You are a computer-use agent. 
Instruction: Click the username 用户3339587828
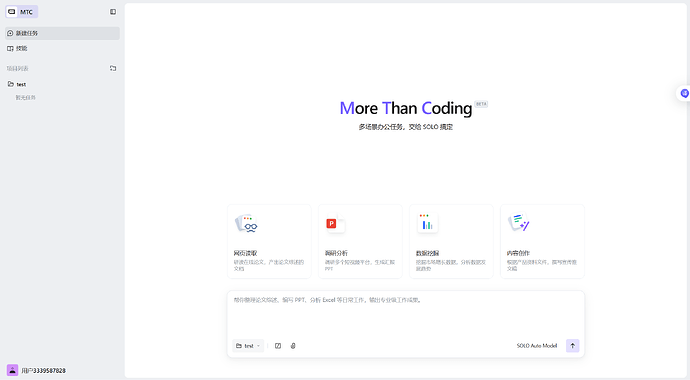(x=44, y=371)
